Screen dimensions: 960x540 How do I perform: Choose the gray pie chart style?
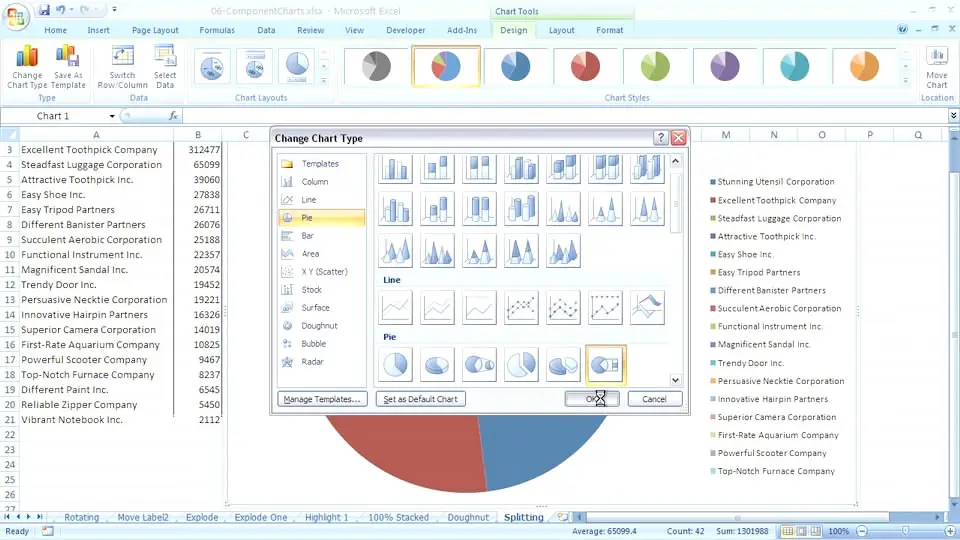click(376, 66)
